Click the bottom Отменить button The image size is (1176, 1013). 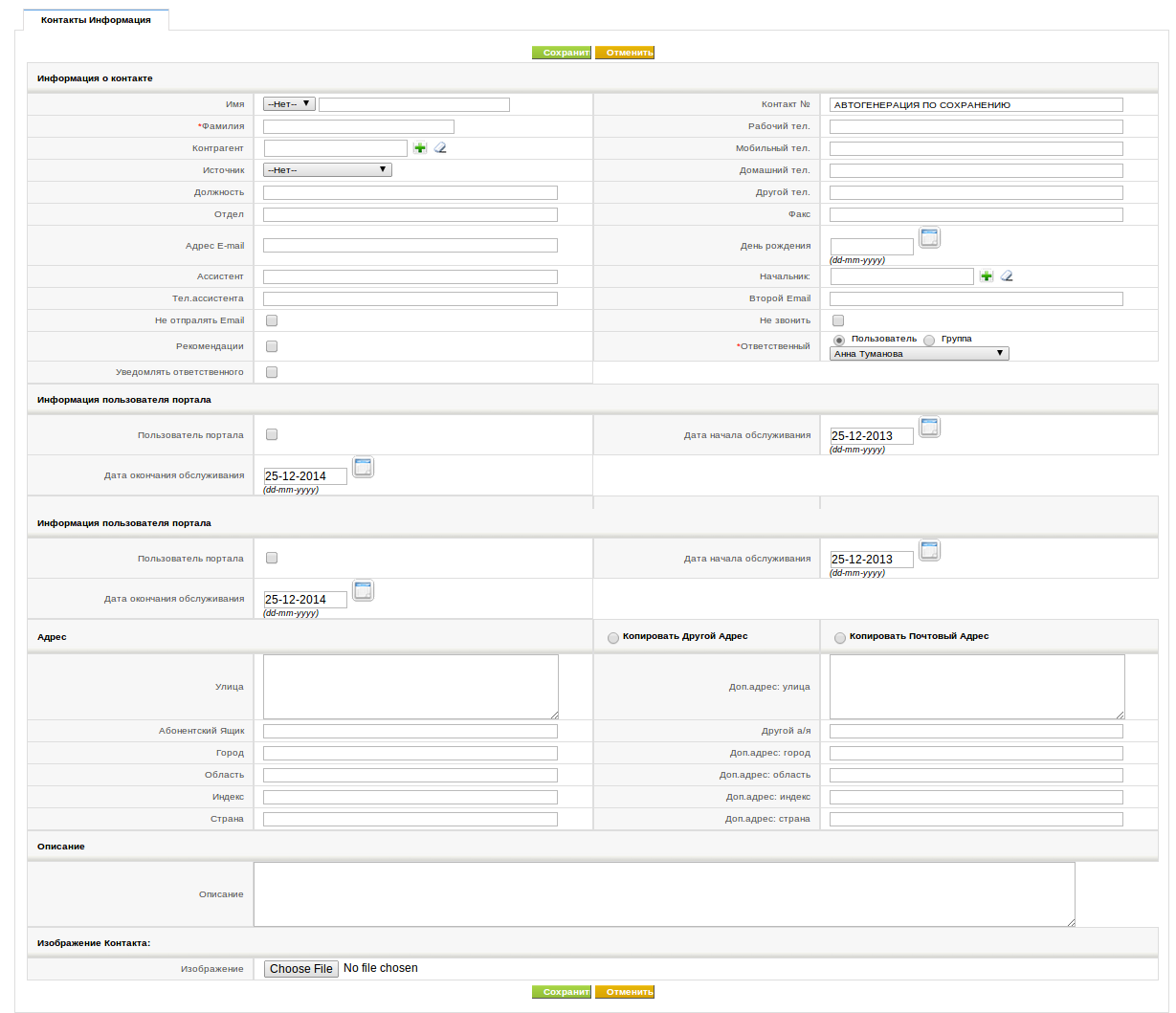[625, 992]
